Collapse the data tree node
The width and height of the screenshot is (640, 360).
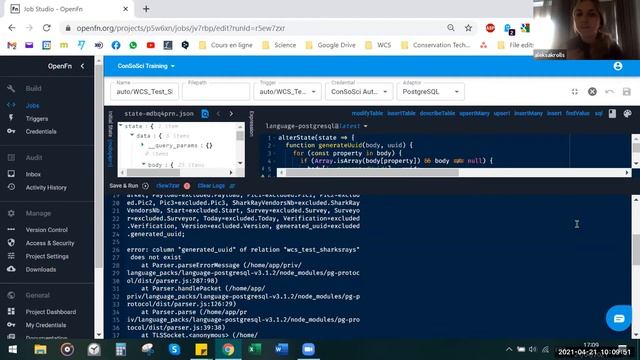[132, 135]
